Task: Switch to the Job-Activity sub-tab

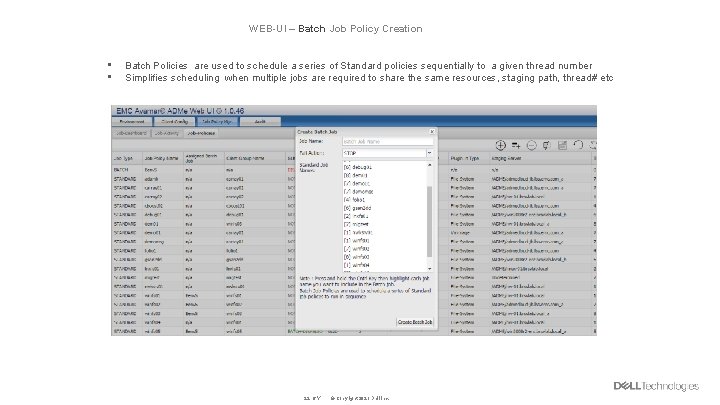Action: (x=167, y=133)
